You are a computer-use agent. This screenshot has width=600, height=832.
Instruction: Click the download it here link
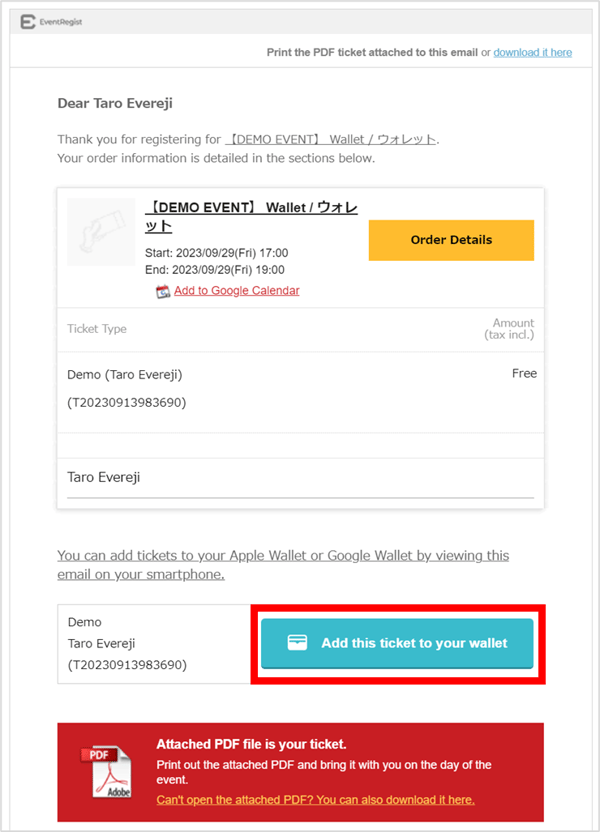pyautogui.click(x=533, y=52)
